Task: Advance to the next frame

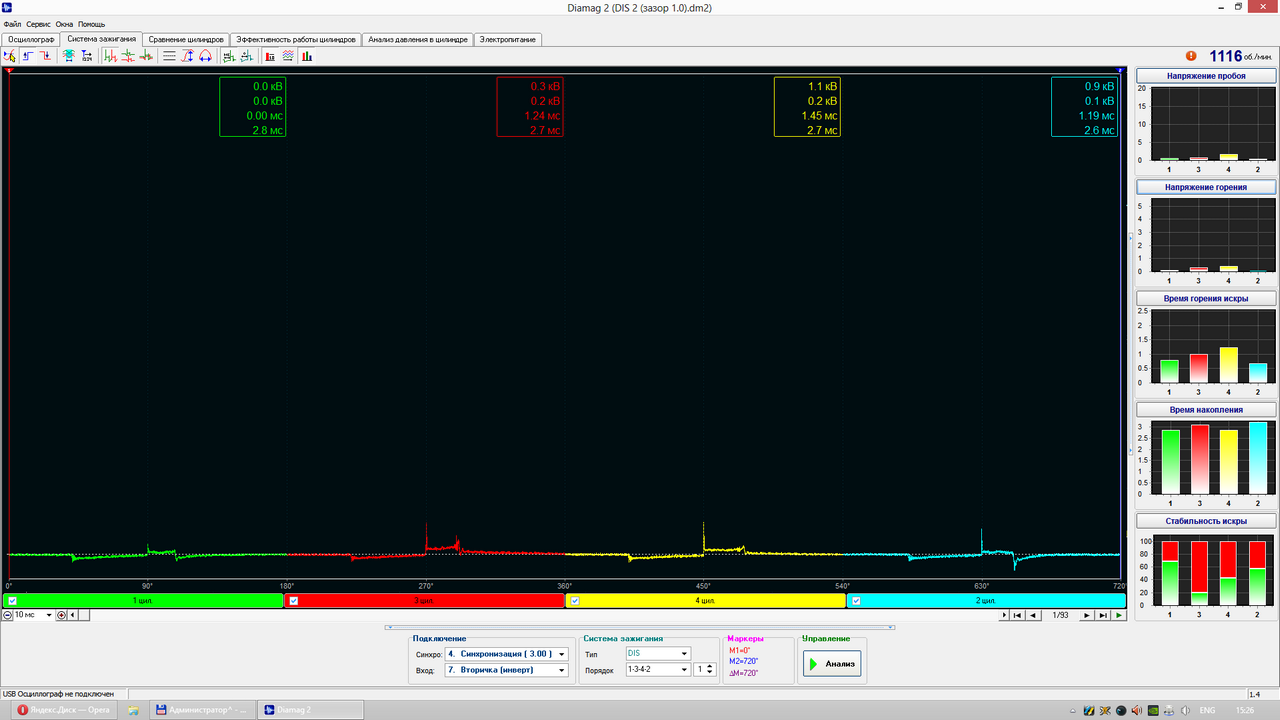Action: pos(1087,615)
